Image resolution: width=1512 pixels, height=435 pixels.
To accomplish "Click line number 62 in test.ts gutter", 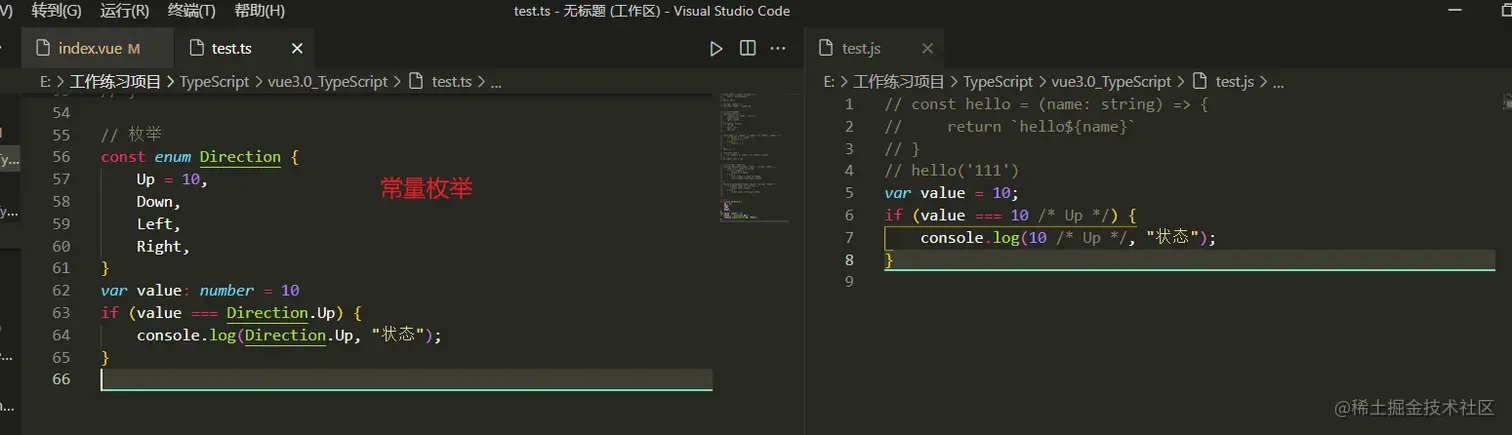I will coord(60,290).
